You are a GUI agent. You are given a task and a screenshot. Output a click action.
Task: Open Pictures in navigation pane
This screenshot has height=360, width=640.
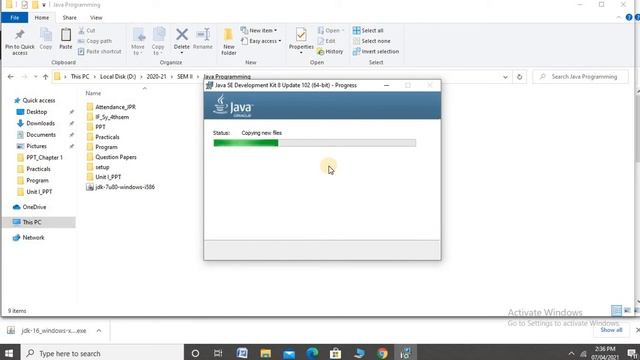click(x=32, y=146)
